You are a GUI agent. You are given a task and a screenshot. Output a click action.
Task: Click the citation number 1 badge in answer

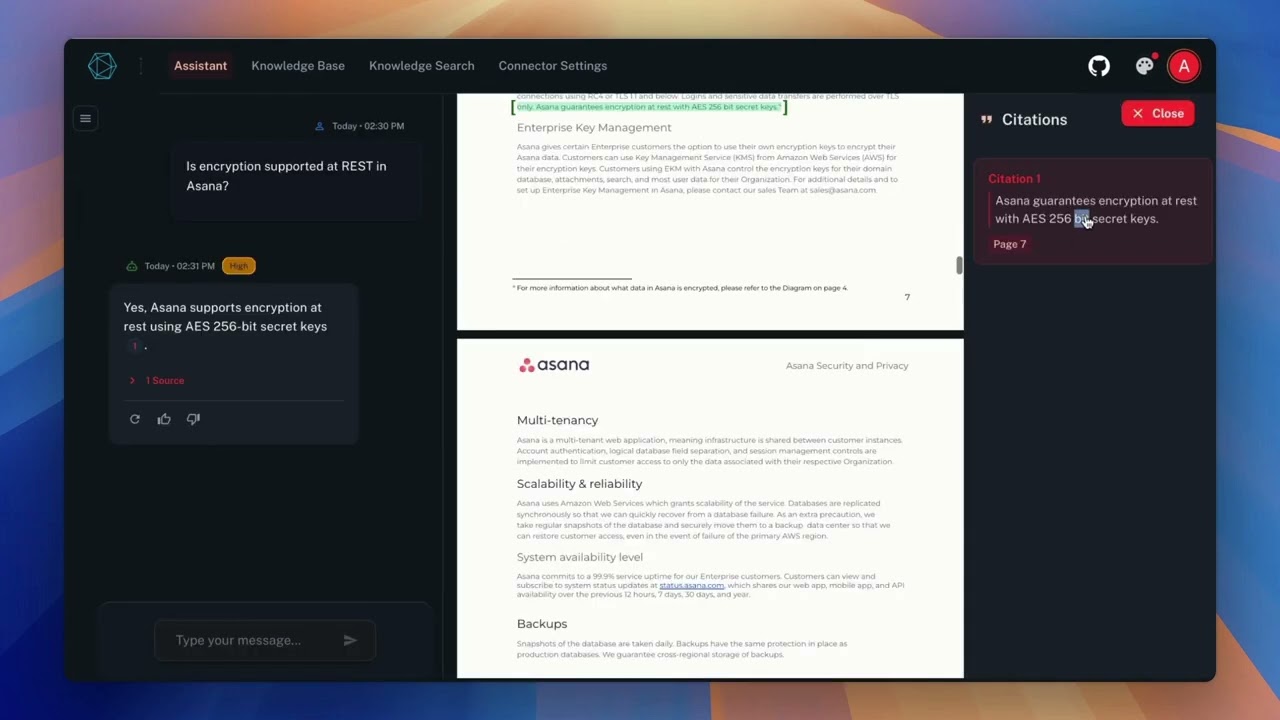134,346
